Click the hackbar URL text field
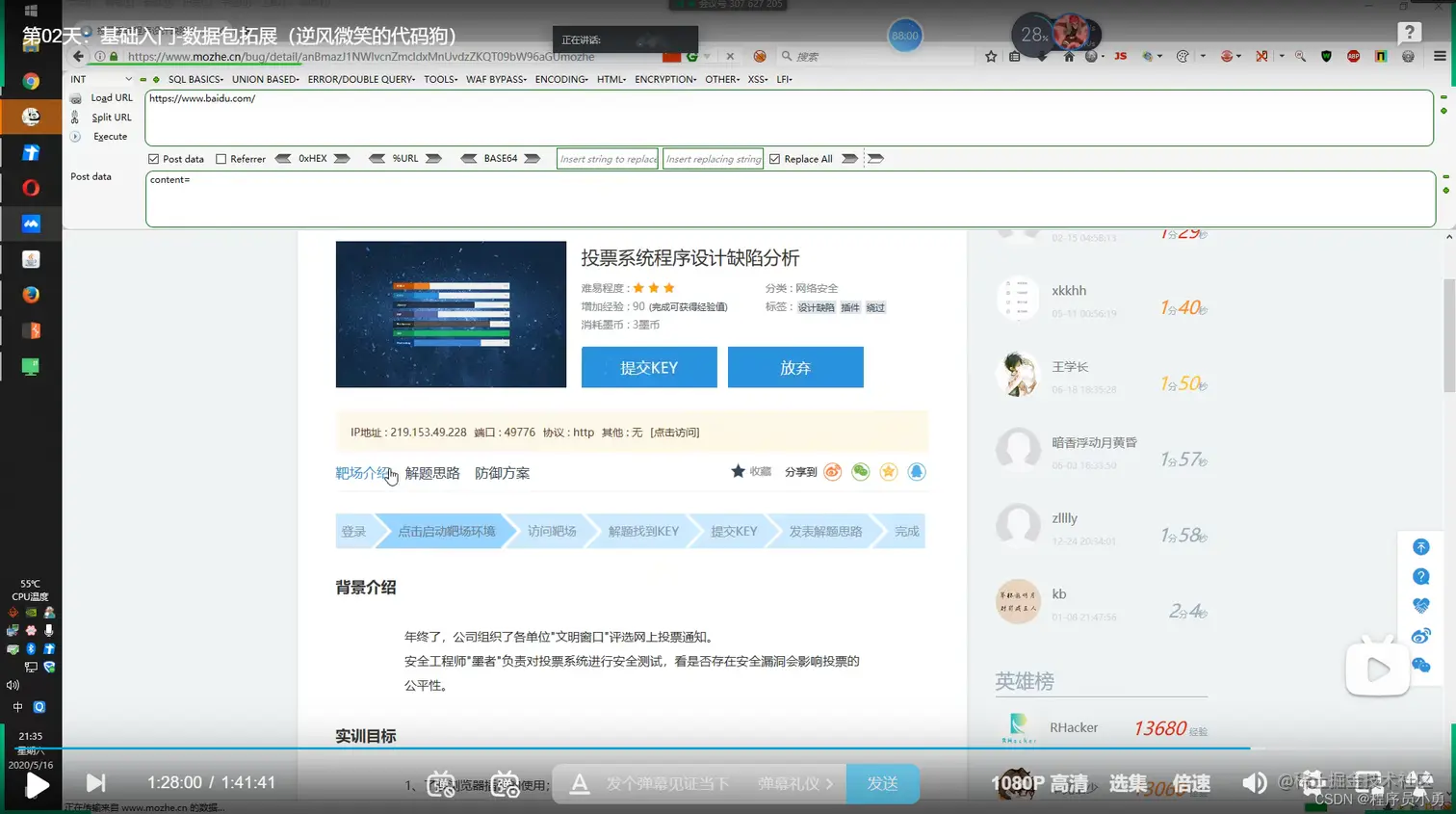This screenshot has height=814, width=1456. coord(789,118)
